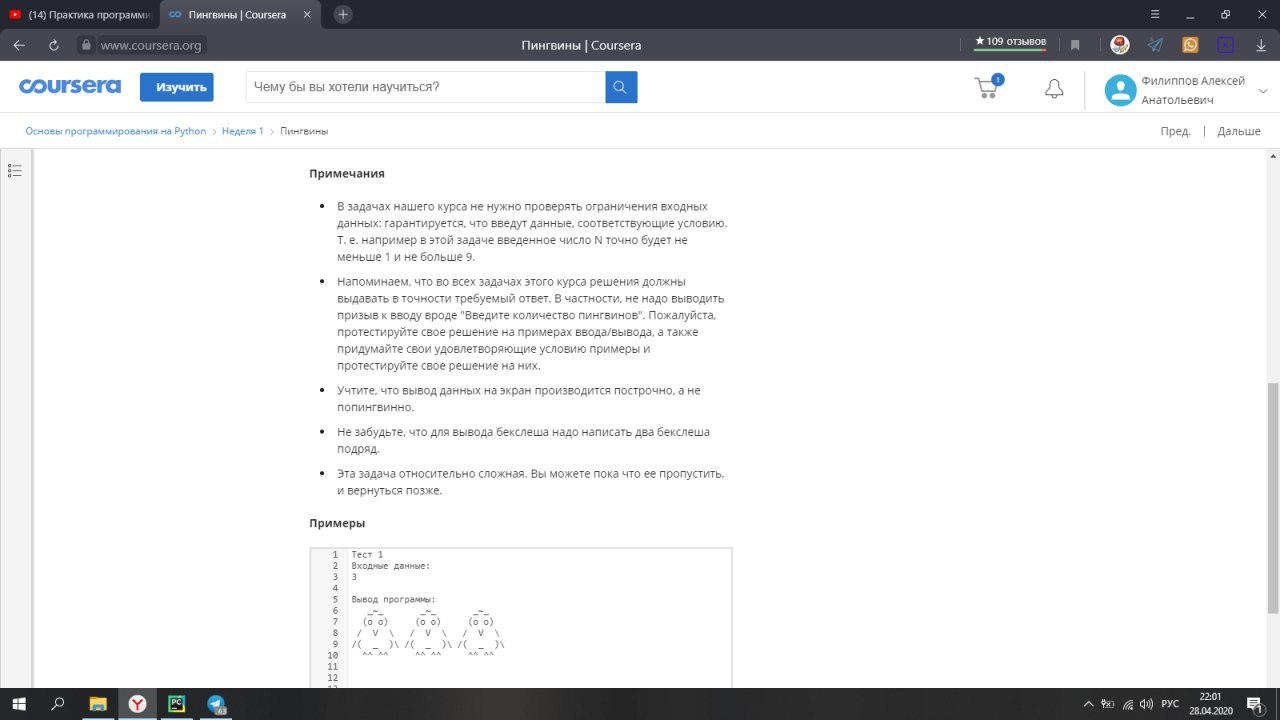The width and height of the screenshot is (1280, 720).
Task: Go to next item via Дальше
Action: 1239,131
